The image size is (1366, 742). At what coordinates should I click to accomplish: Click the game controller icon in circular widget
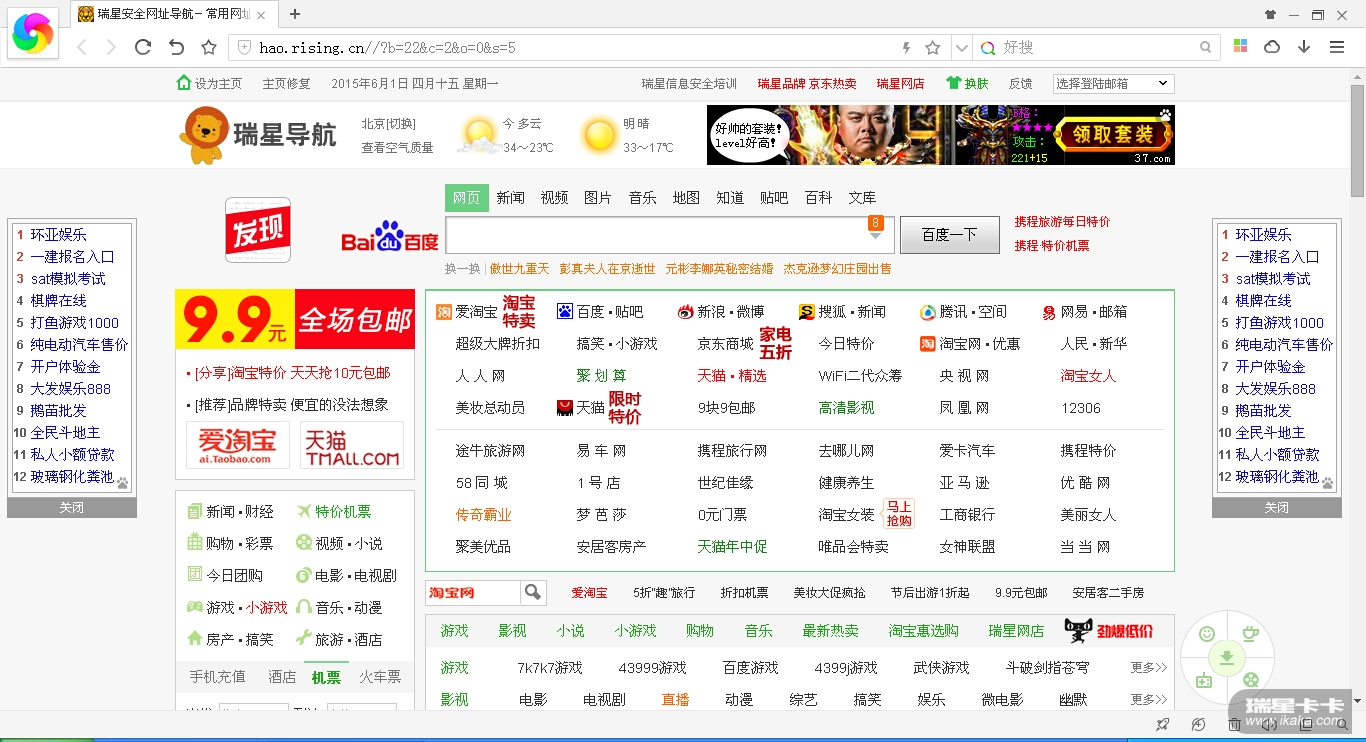[x=1204, y=681]
